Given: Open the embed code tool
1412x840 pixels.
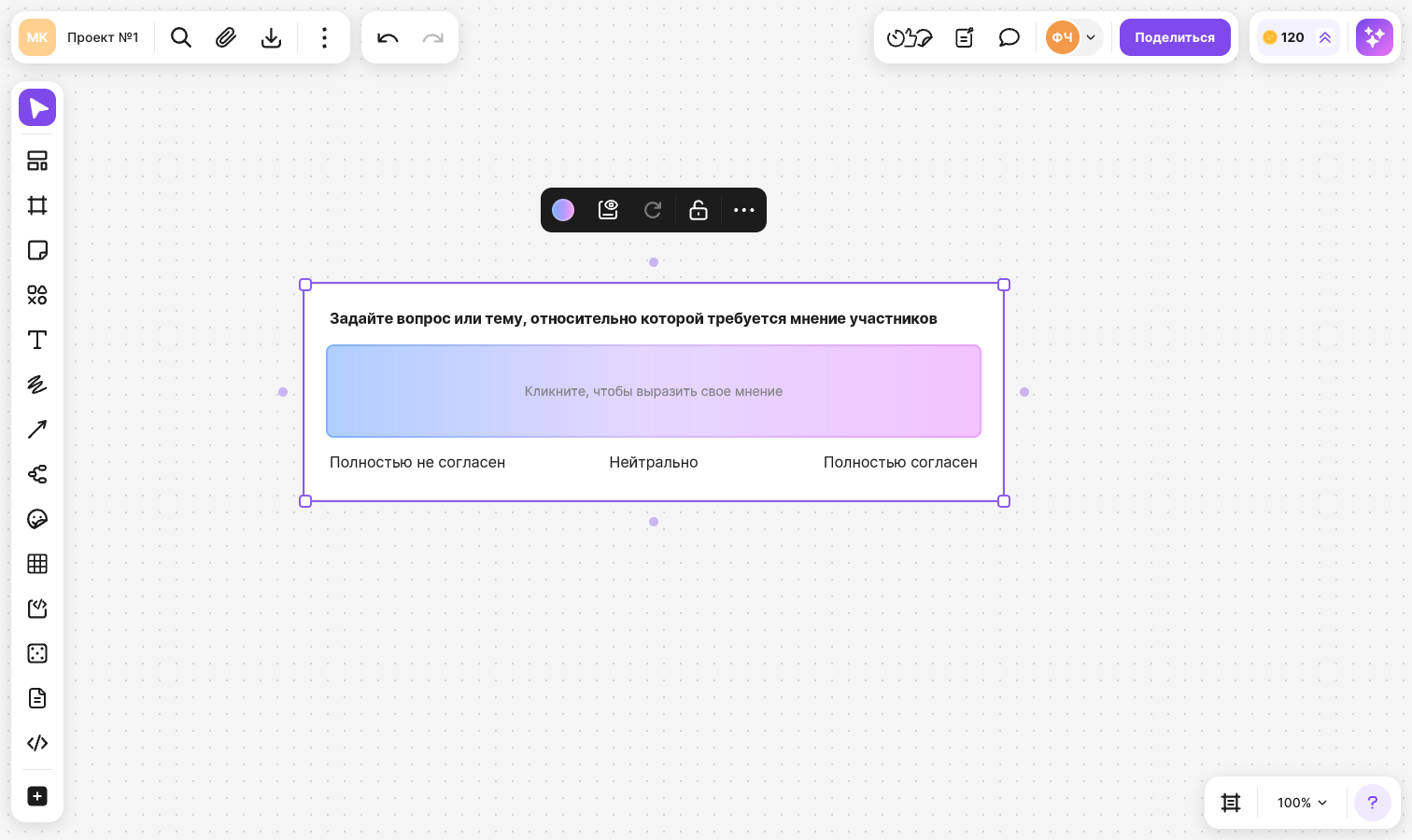Looking at the screenshot, I should [37, 743].
